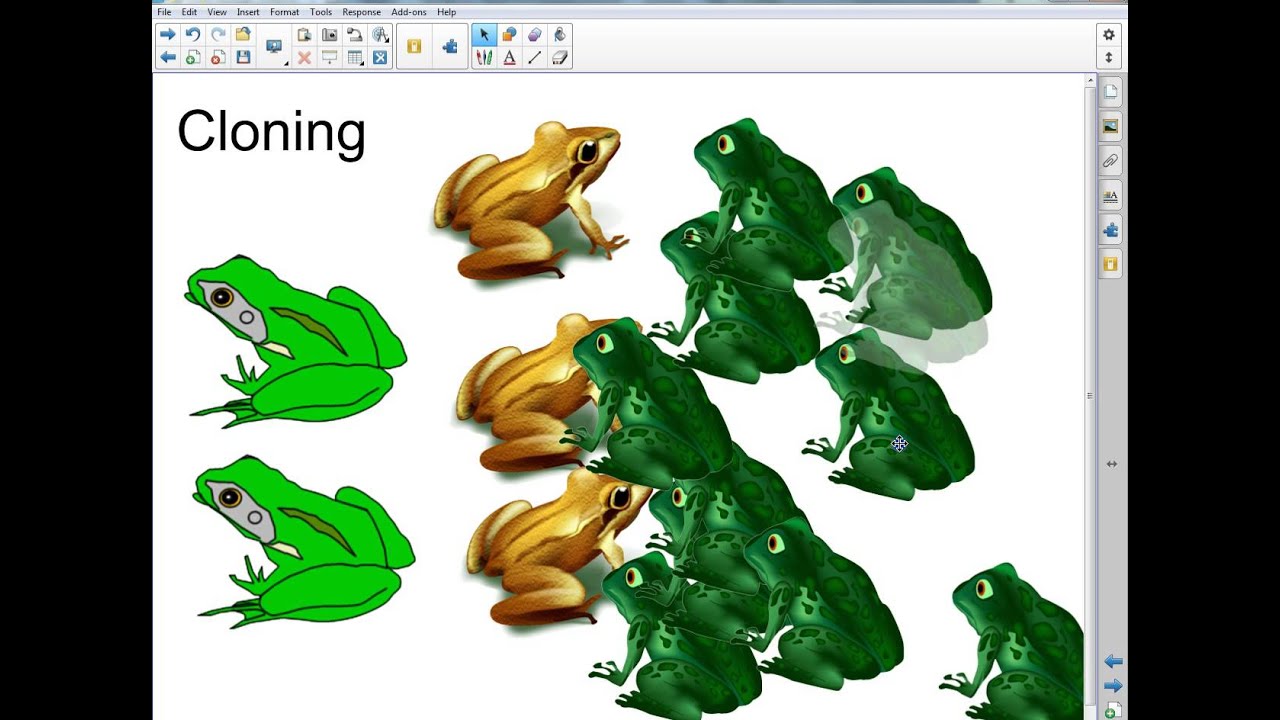Click the Add Page icon
The width and height of the screenshot is (1280, 720).
pyautogui.click(x=193, y=58)
